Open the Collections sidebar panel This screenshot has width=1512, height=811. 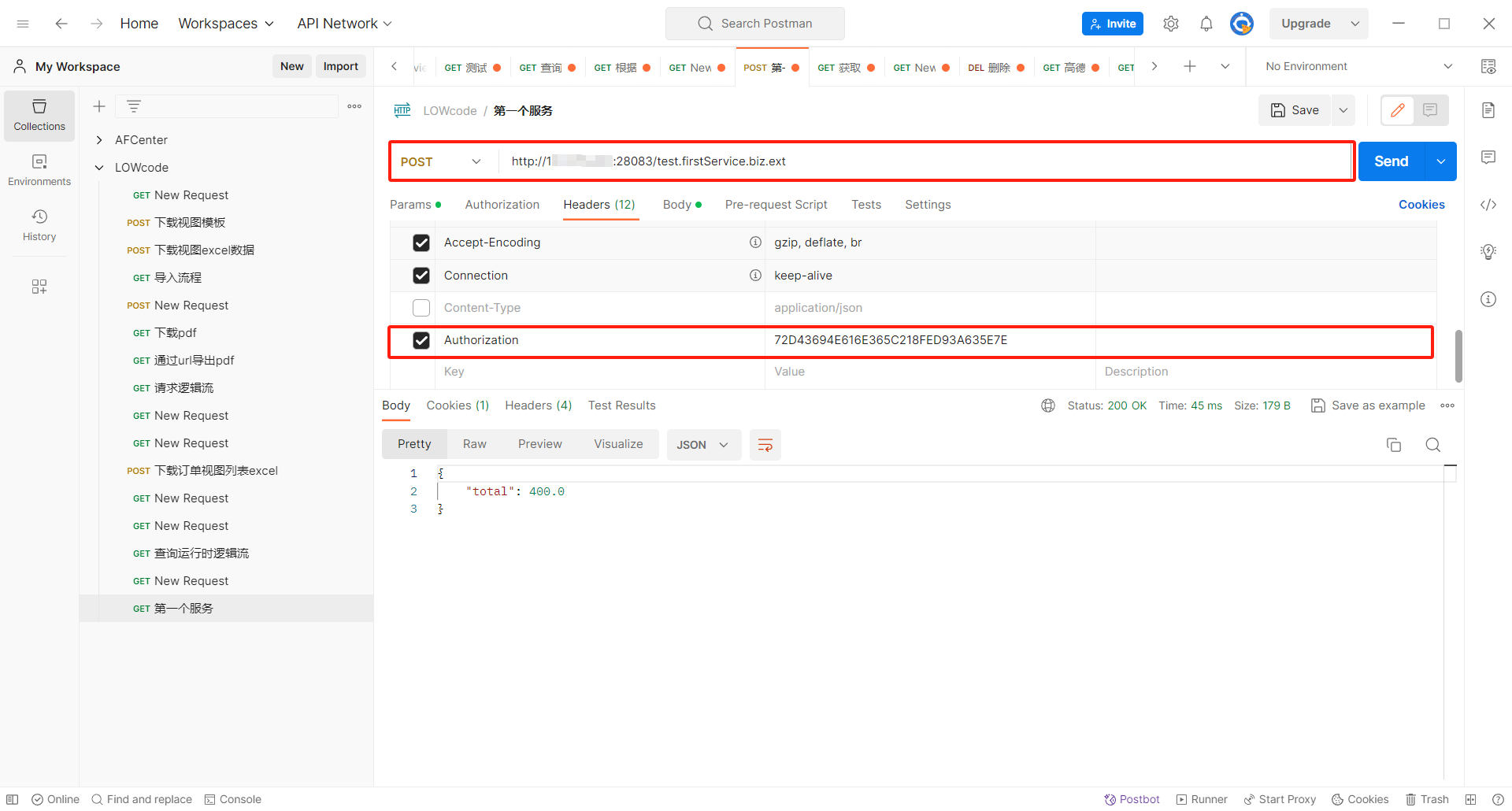[39, 115]
